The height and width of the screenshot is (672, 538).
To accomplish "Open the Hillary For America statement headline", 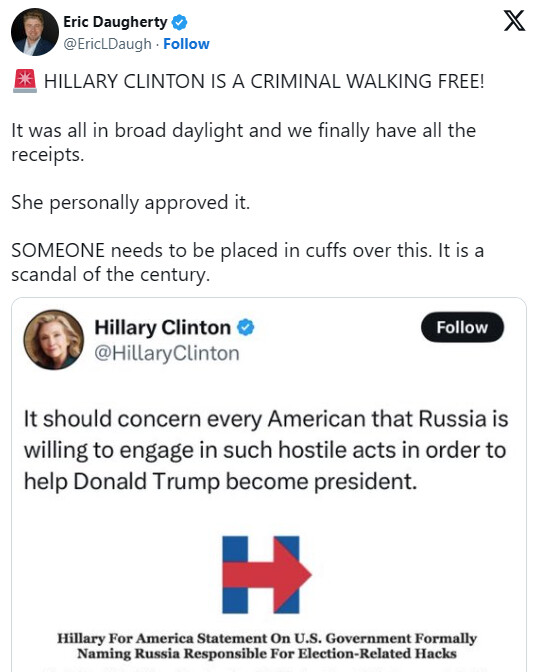I will (267, 646).
